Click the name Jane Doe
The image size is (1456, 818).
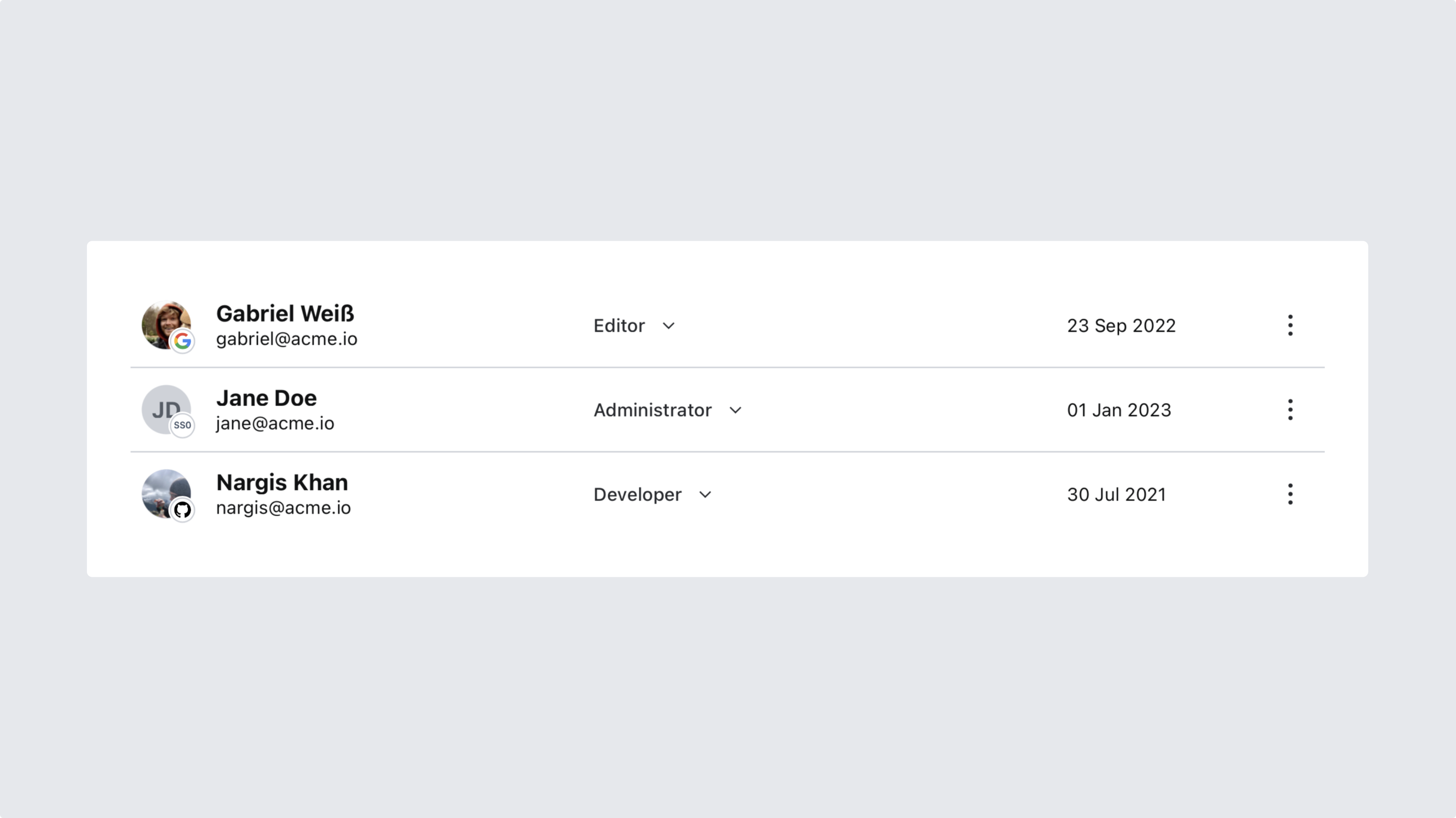click(x=266, y=398)
